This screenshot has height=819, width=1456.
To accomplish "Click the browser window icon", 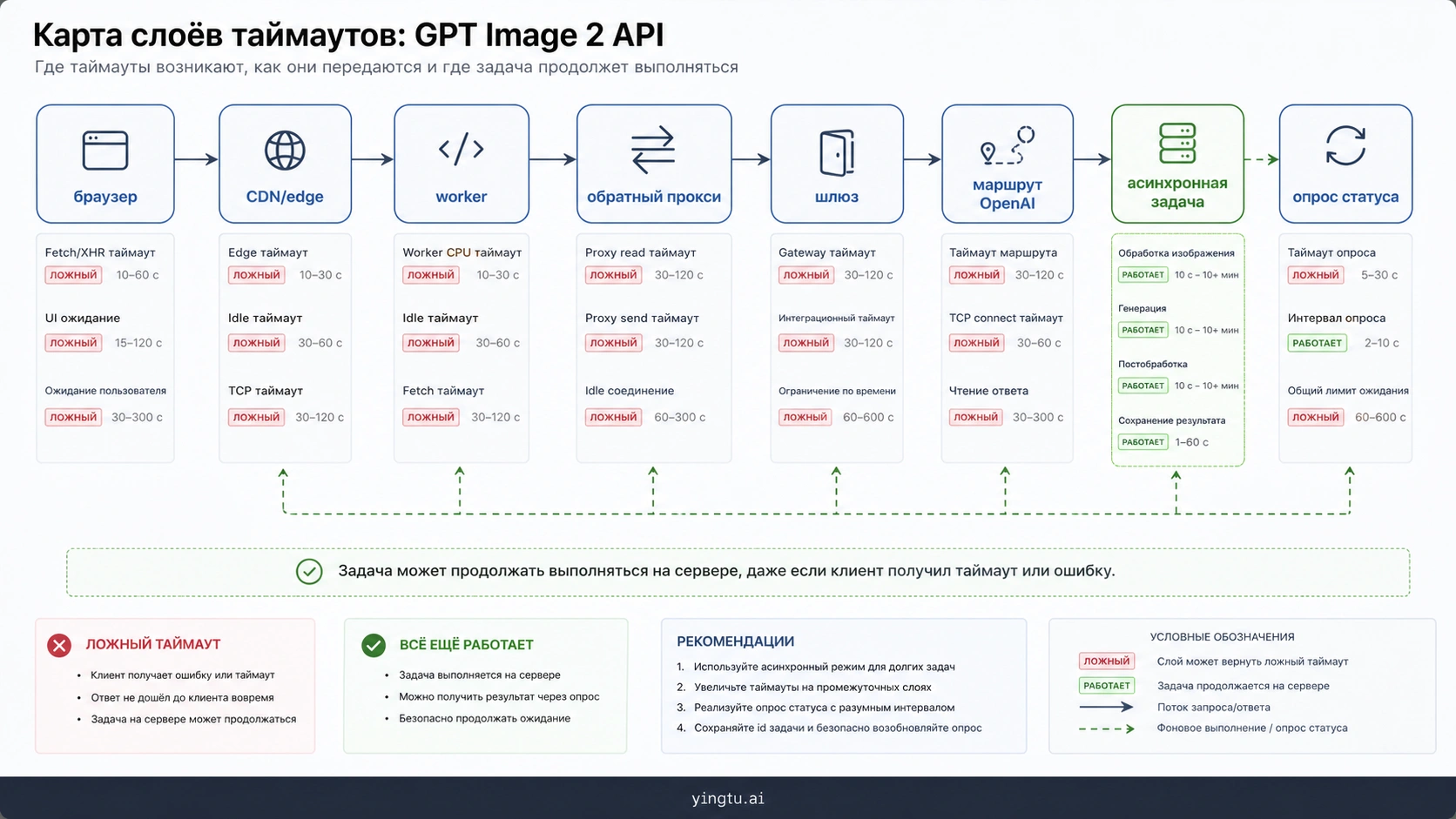I will (105, 151).
